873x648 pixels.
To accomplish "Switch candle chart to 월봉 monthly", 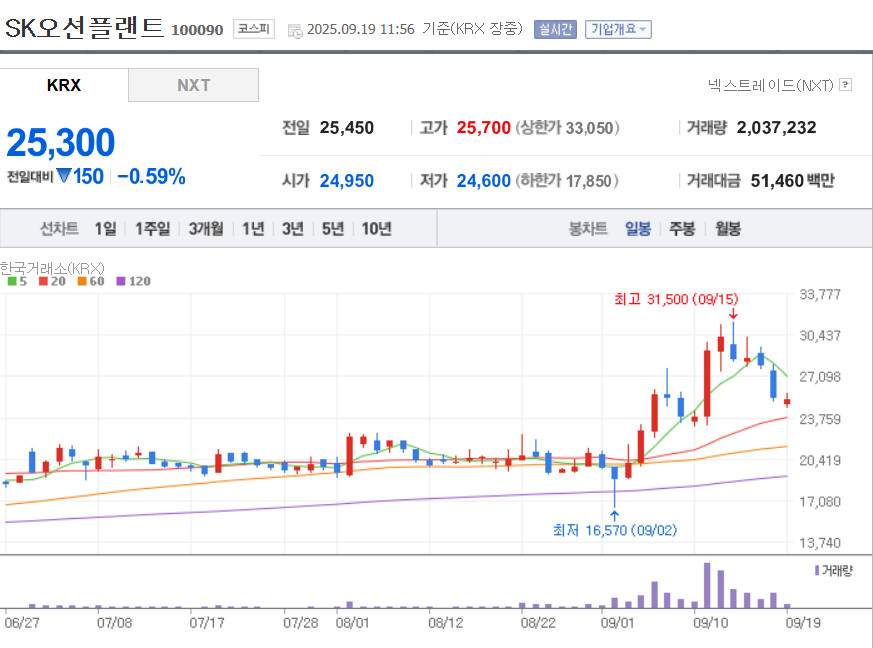I will pyautogui.click(x=728, y=228).
